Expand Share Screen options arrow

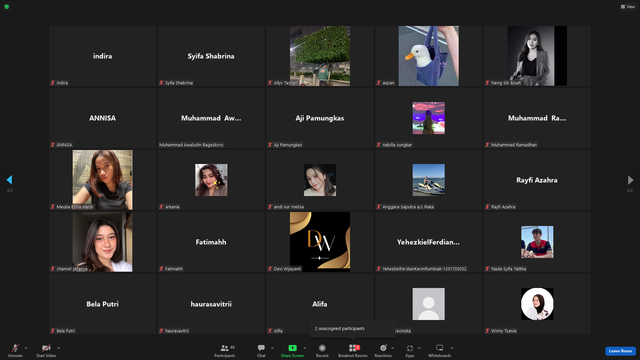pyautogui.click(x=304, y=348)
